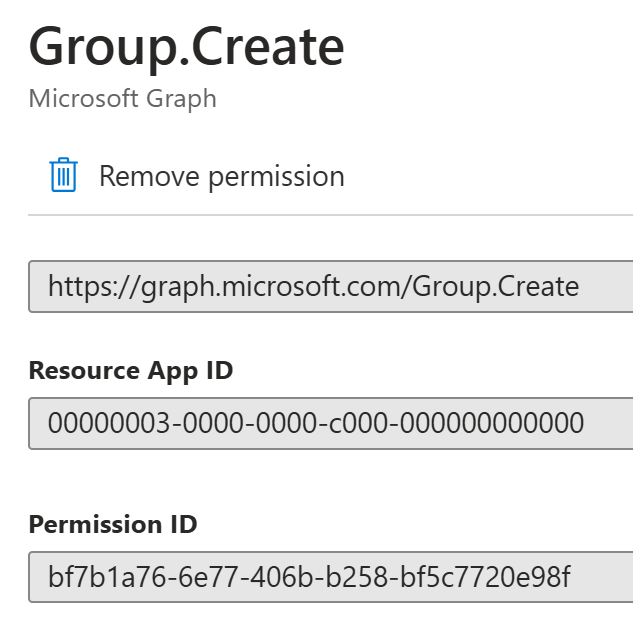The image size is (633, 634).
Task: Click the 'bf5c7720e98f' end of Permission ID
Action: tap(485, 577)
